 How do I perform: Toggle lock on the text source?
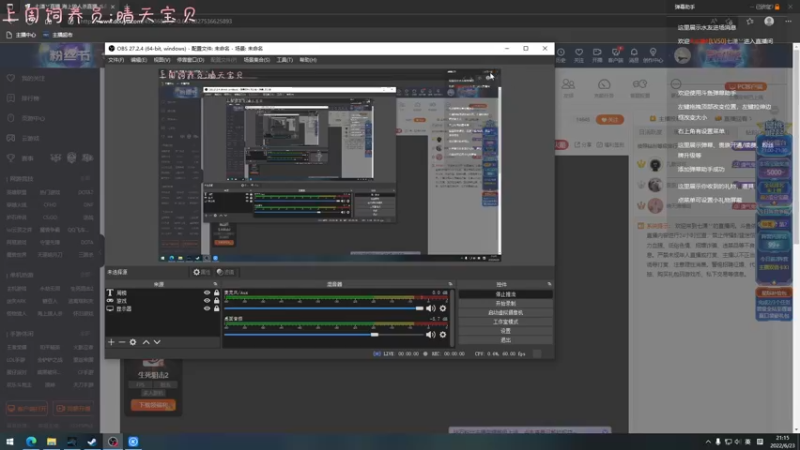point(216,293)
